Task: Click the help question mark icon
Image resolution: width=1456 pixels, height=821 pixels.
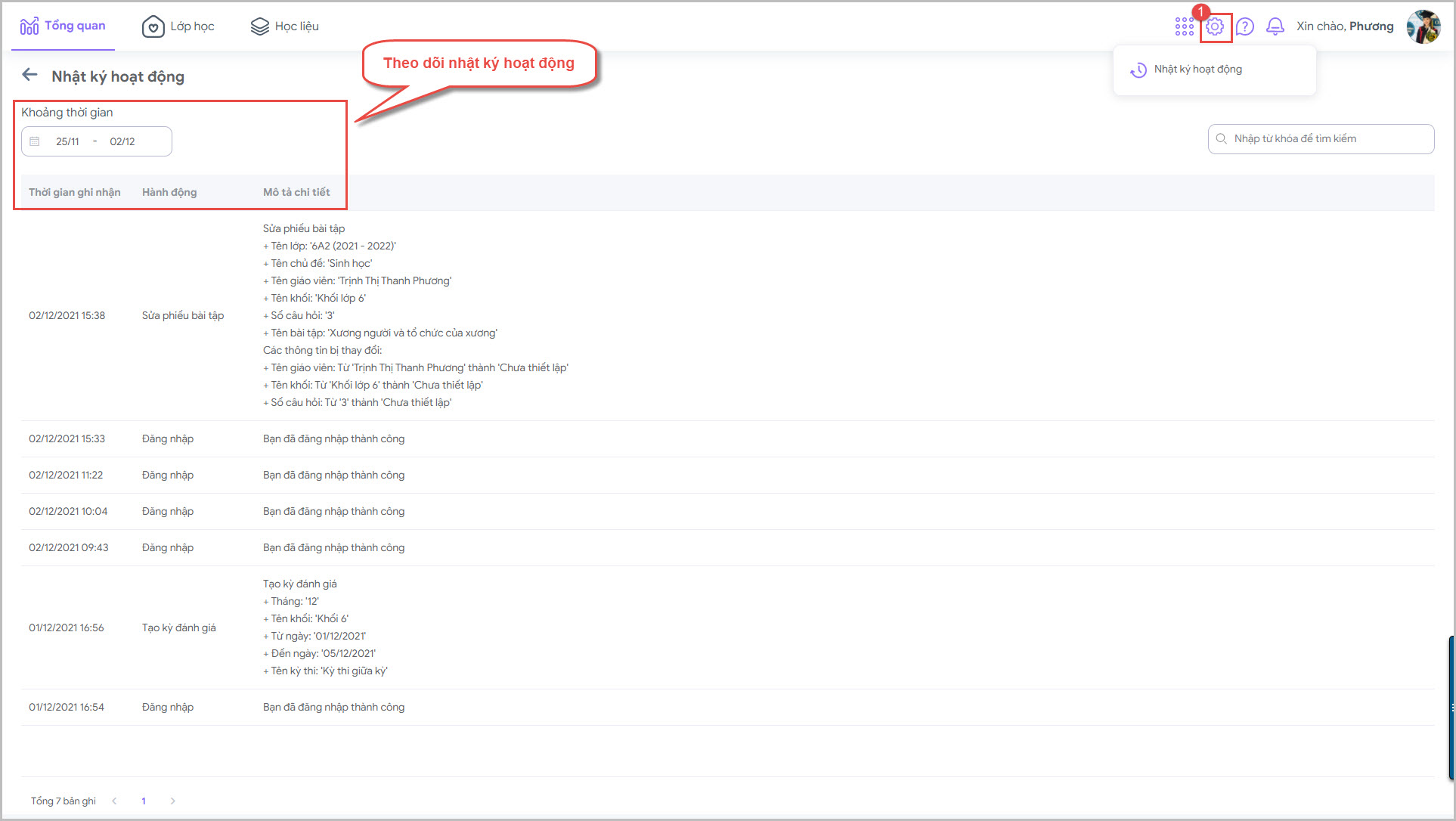Action: pos(1245,26)
